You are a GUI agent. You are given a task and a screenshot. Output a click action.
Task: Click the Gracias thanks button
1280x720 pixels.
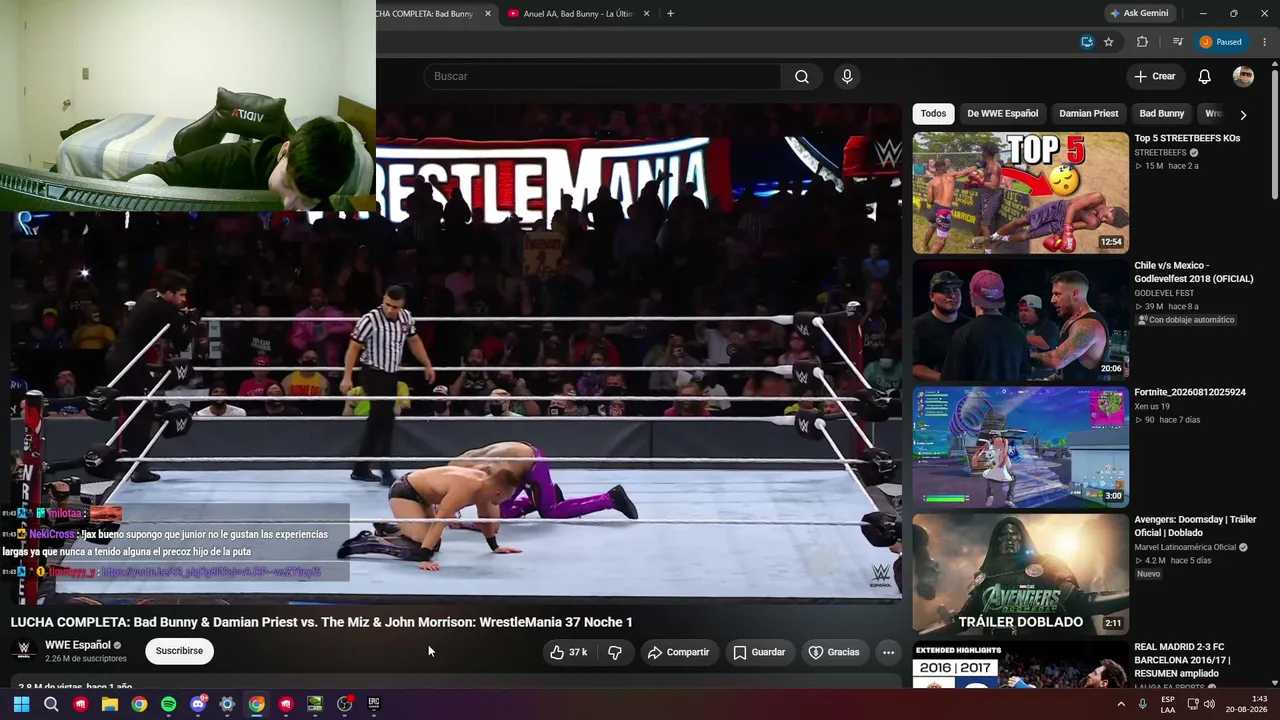pyautogui.click(x=834, y=652)
